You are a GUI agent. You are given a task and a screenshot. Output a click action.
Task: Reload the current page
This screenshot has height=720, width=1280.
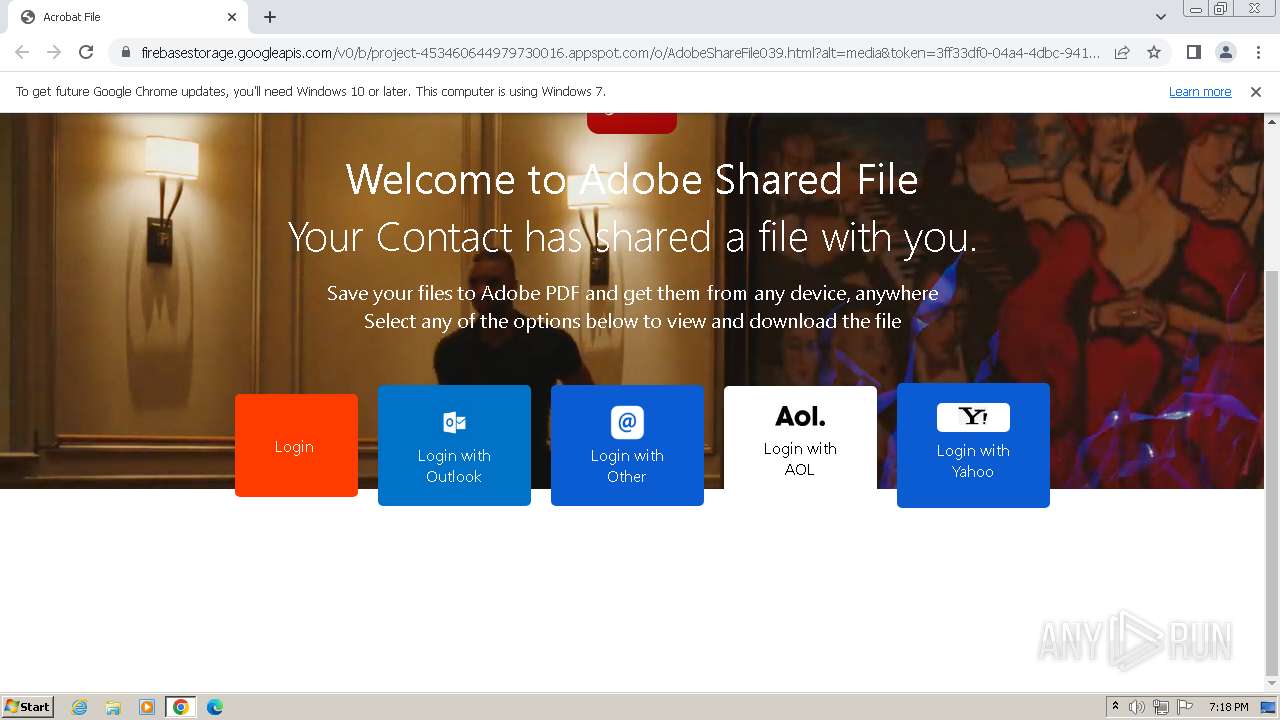pos(86,52)
